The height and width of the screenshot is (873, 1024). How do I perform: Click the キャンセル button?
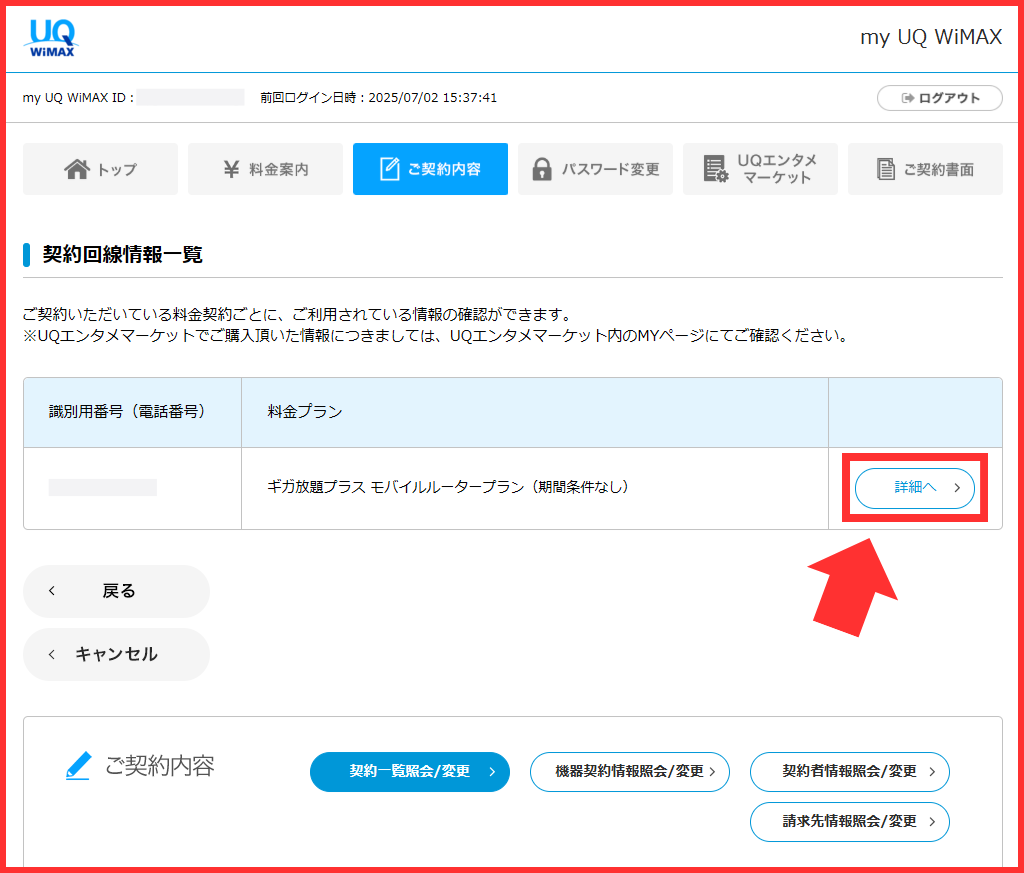point(116,654)
